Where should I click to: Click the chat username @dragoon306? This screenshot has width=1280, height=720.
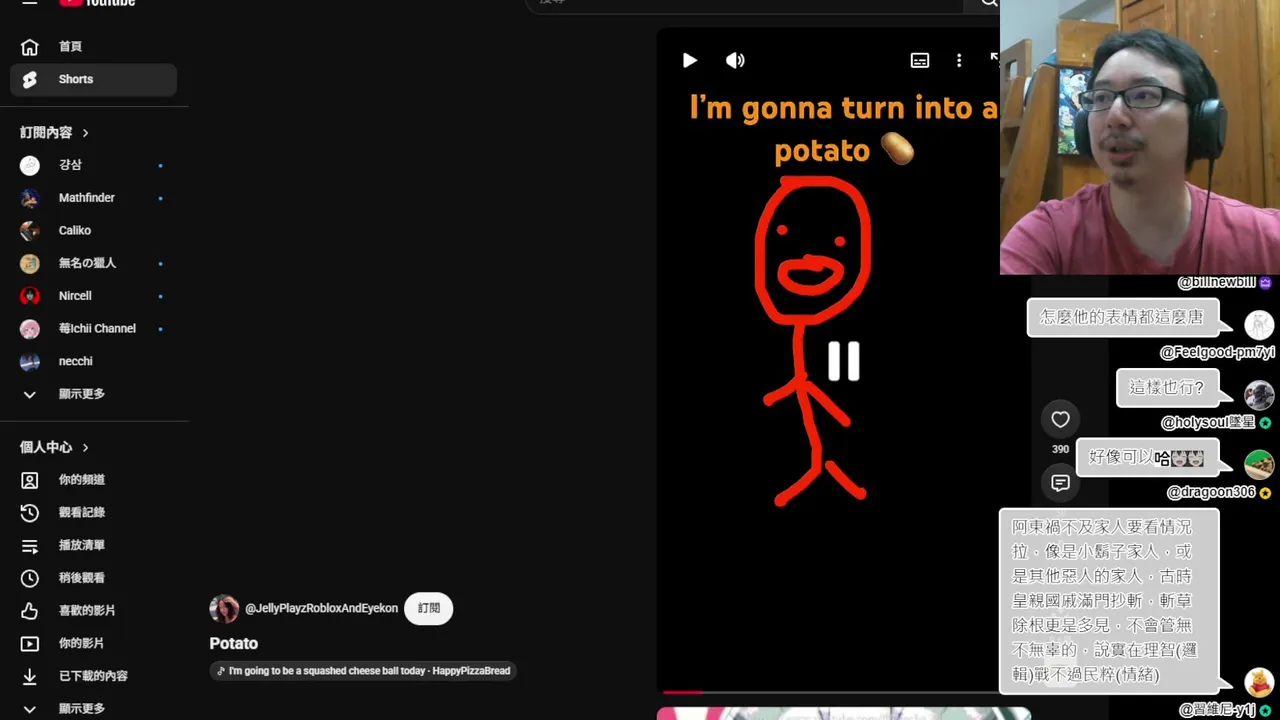click(1211, 492)
